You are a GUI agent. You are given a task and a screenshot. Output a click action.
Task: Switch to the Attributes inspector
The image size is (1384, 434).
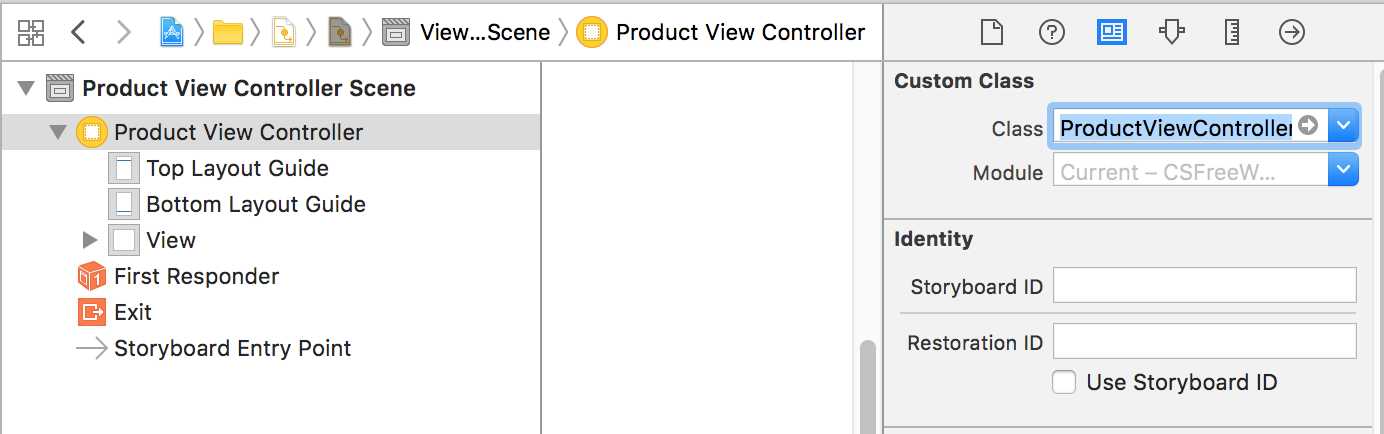coord(1171,32)
